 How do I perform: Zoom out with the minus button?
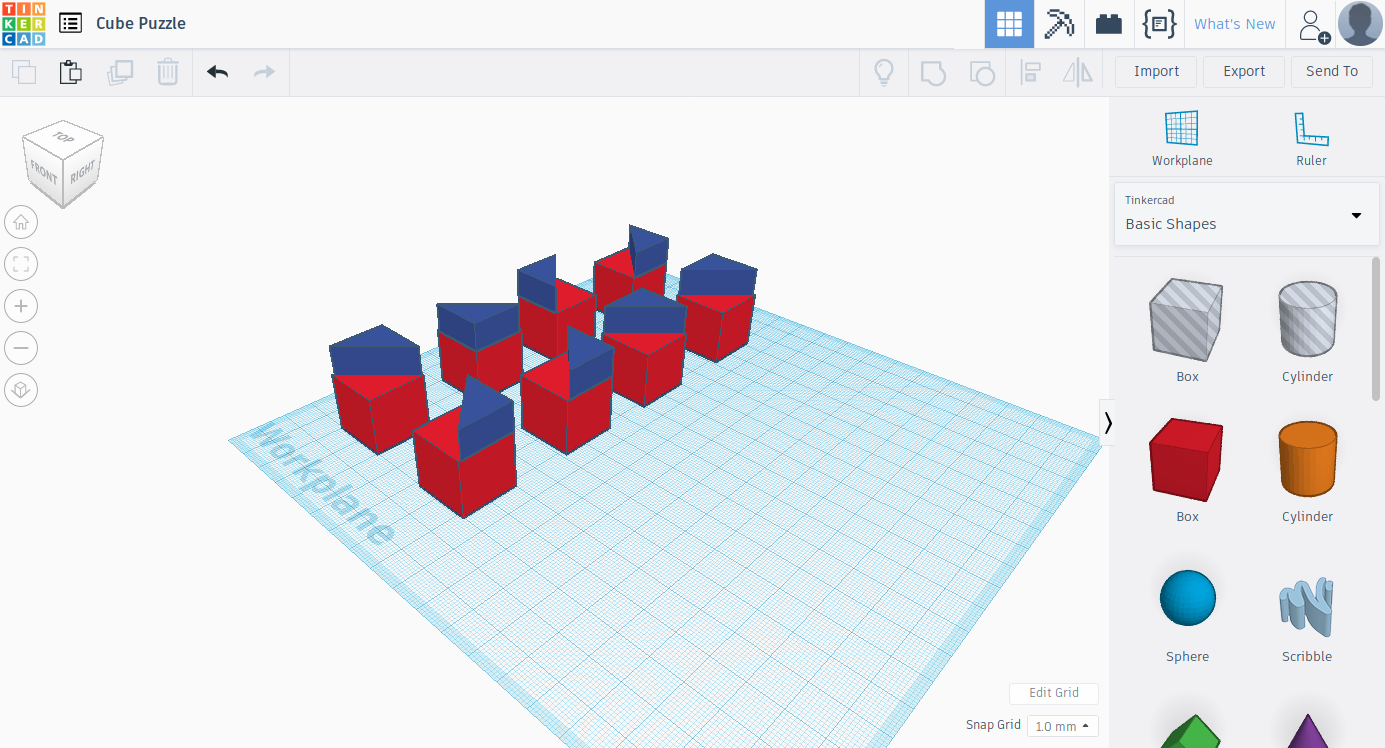(x=21, y=348)
